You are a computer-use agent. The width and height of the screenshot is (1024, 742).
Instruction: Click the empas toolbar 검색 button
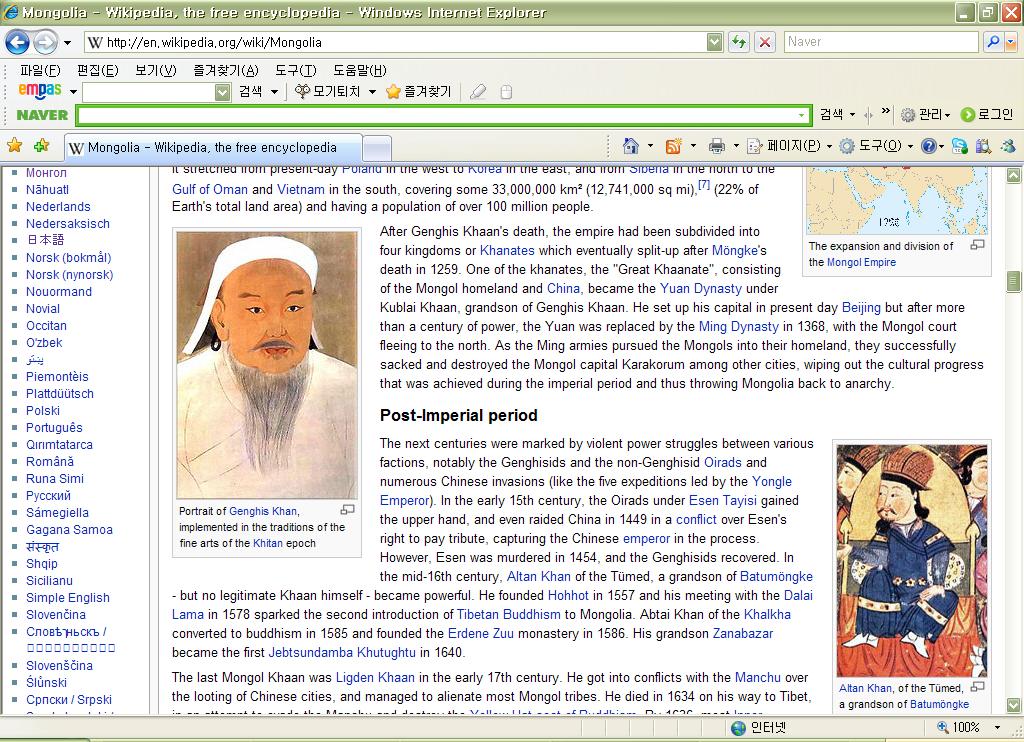[250, 92]
